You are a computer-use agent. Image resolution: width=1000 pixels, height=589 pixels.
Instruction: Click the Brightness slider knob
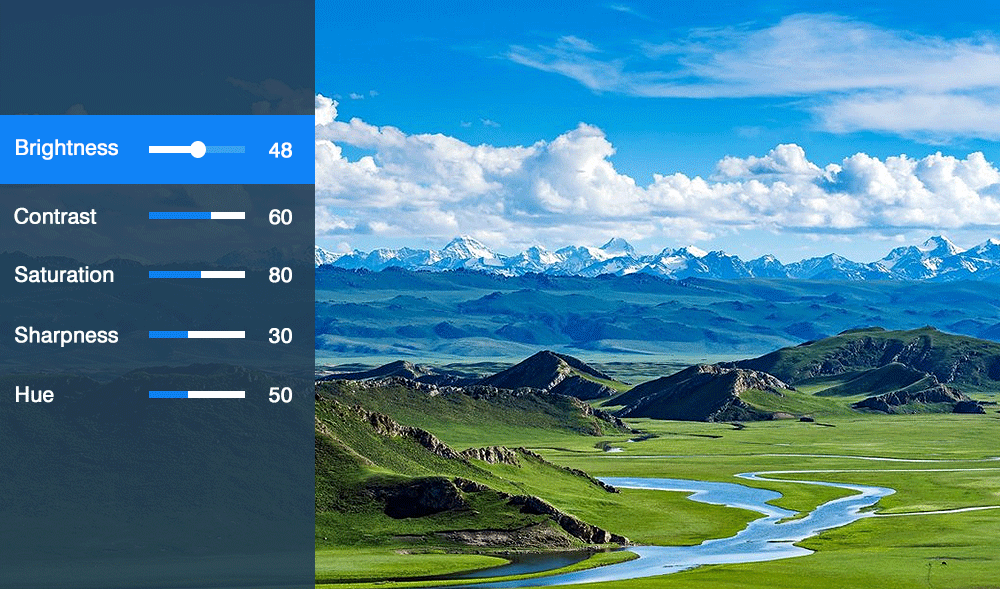198,150
